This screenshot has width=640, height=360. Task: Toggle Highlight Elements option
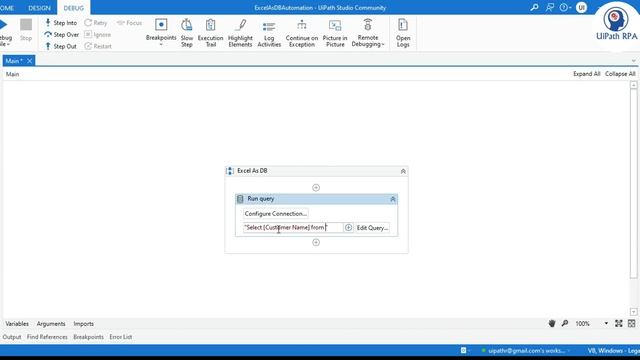point(240,33)
